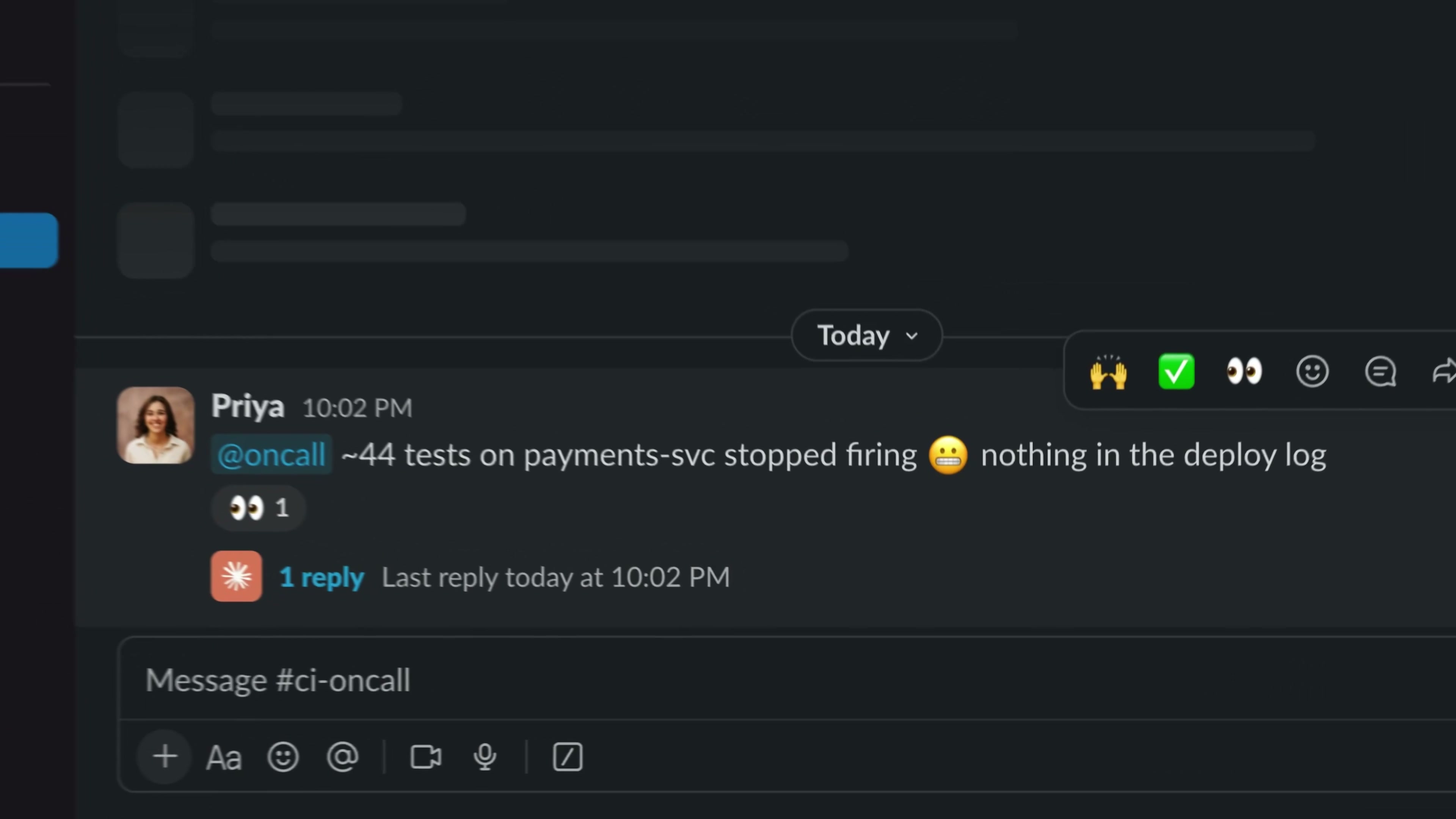The height and width of the screenshot is (819, 1456).
Task: Record an audio clip with microphone icon
Action: click(x=485, y=757)
